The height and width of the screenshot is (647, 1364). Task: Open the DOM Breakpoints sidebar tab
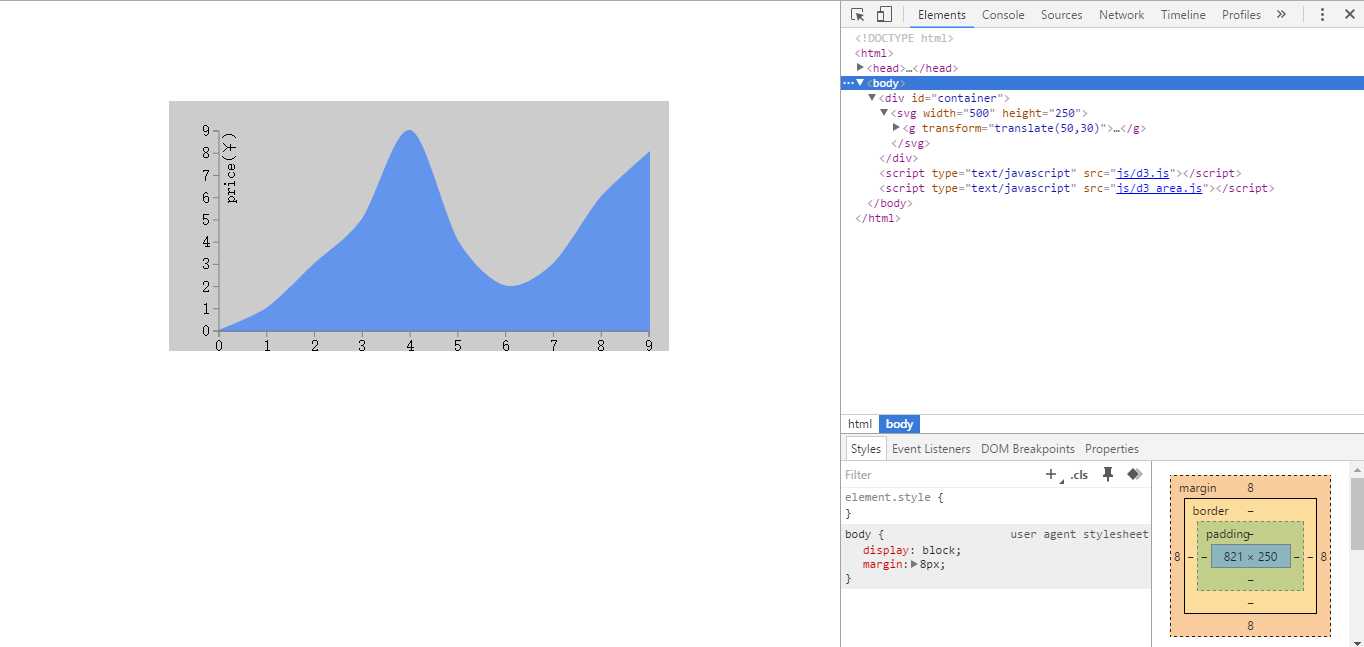click(1028, 449)
